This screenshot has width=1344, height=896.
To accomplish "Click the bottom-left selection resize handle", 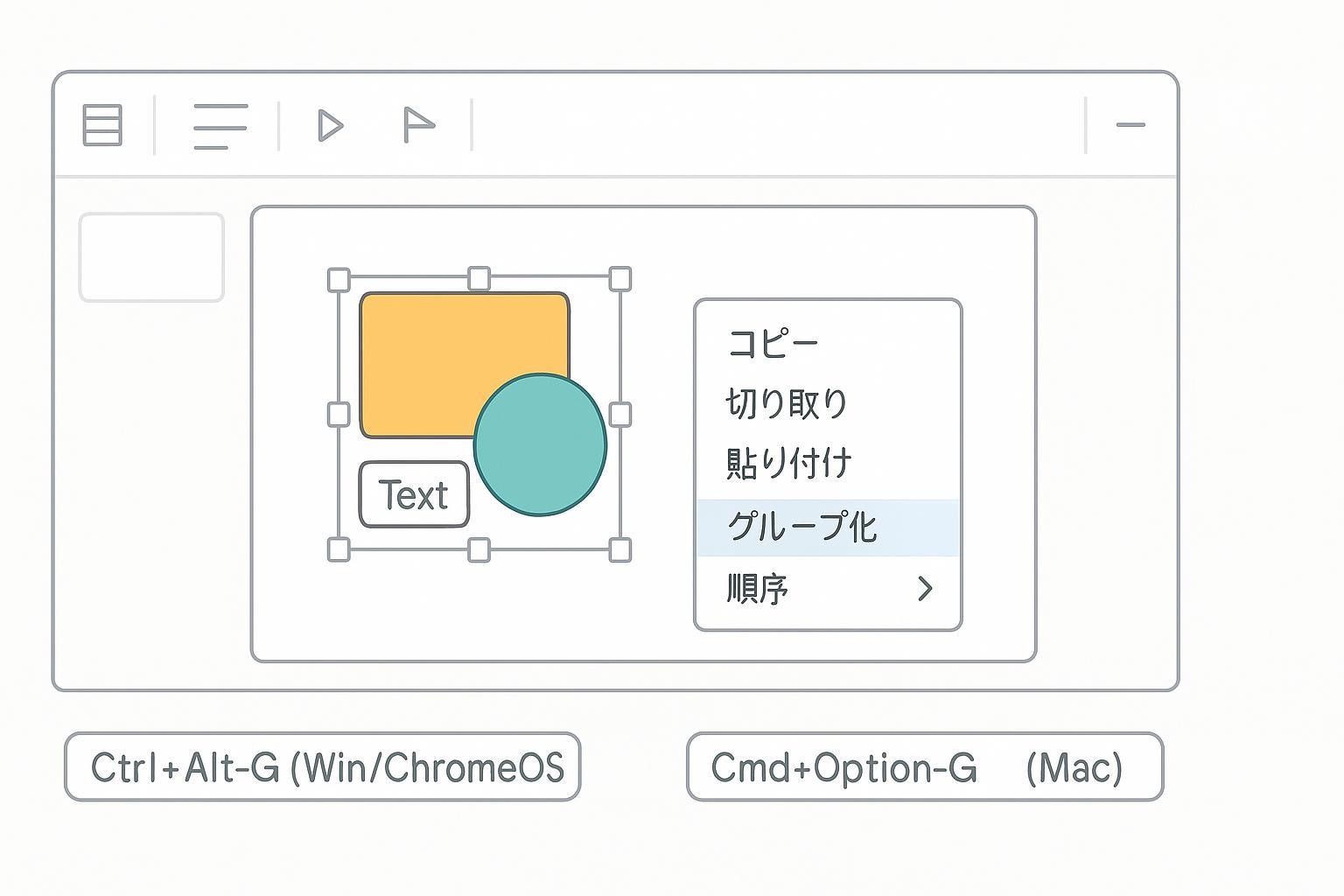I will (x=339, y=550).
